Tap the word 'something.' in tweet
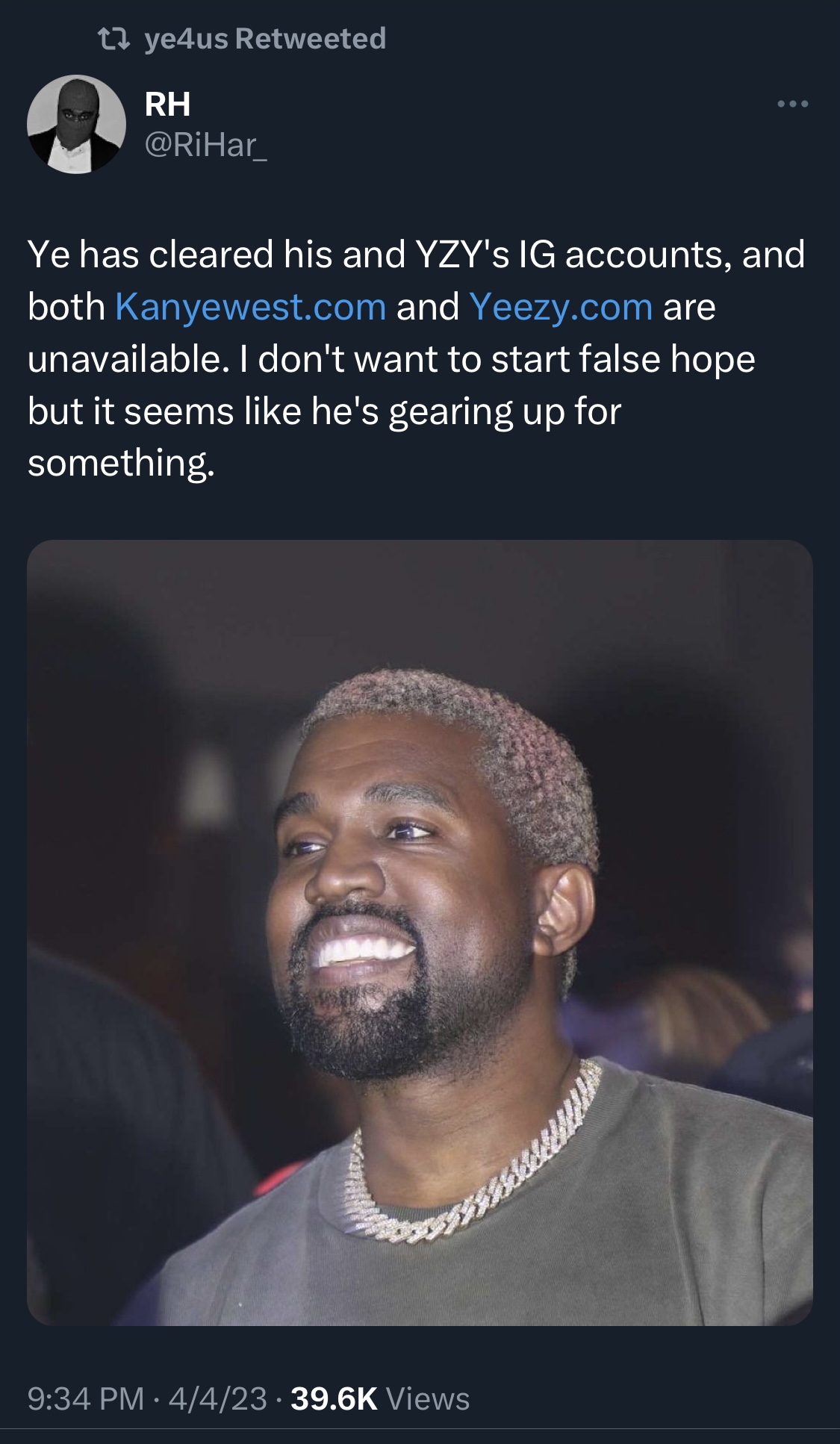Screen dimensions: 840x1444 [x=122, y=464]
